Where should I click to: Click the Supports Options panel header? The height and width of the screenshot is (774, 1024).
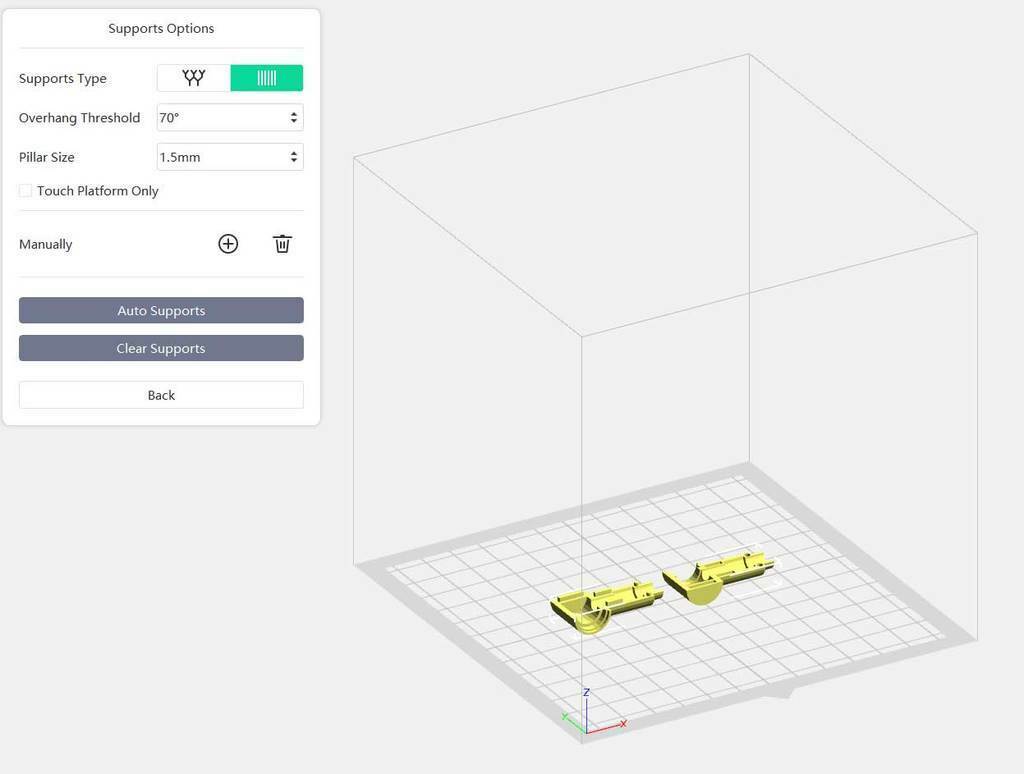161,28
